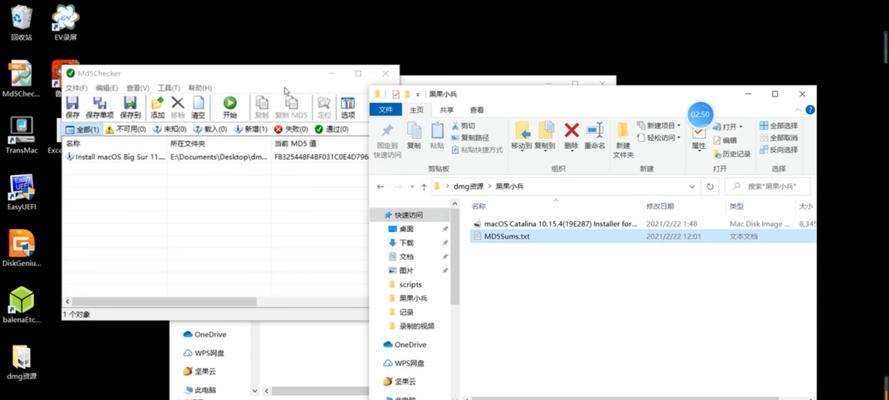Click the 剪切 scissors item in Explorer ribbon
This screenshot has width=889, height=400.
pyautogui.click(x=463, y=126)
